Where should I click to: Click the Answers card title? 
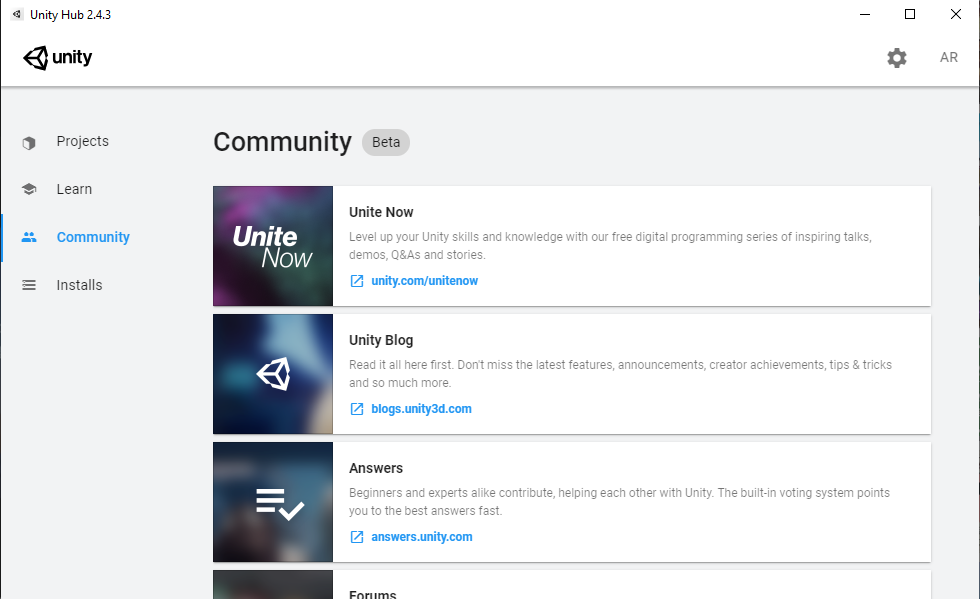coord(376,468)
